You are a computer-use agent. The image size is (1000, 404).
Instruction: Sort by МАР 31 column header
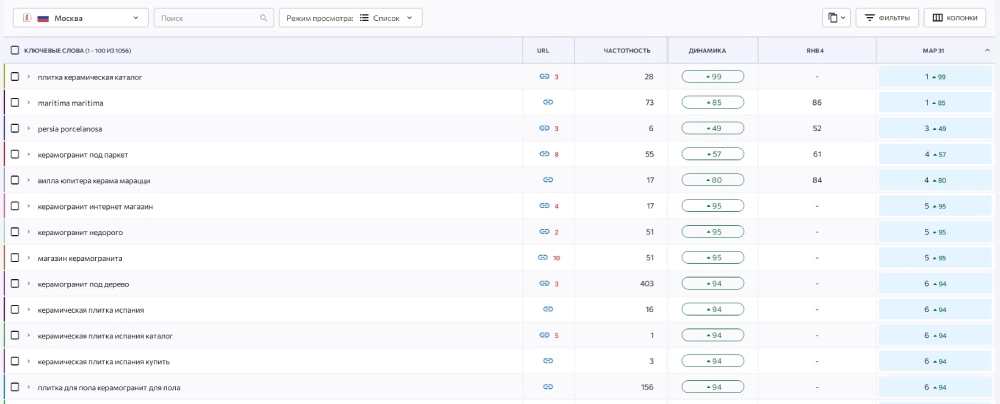pos(934,50)
